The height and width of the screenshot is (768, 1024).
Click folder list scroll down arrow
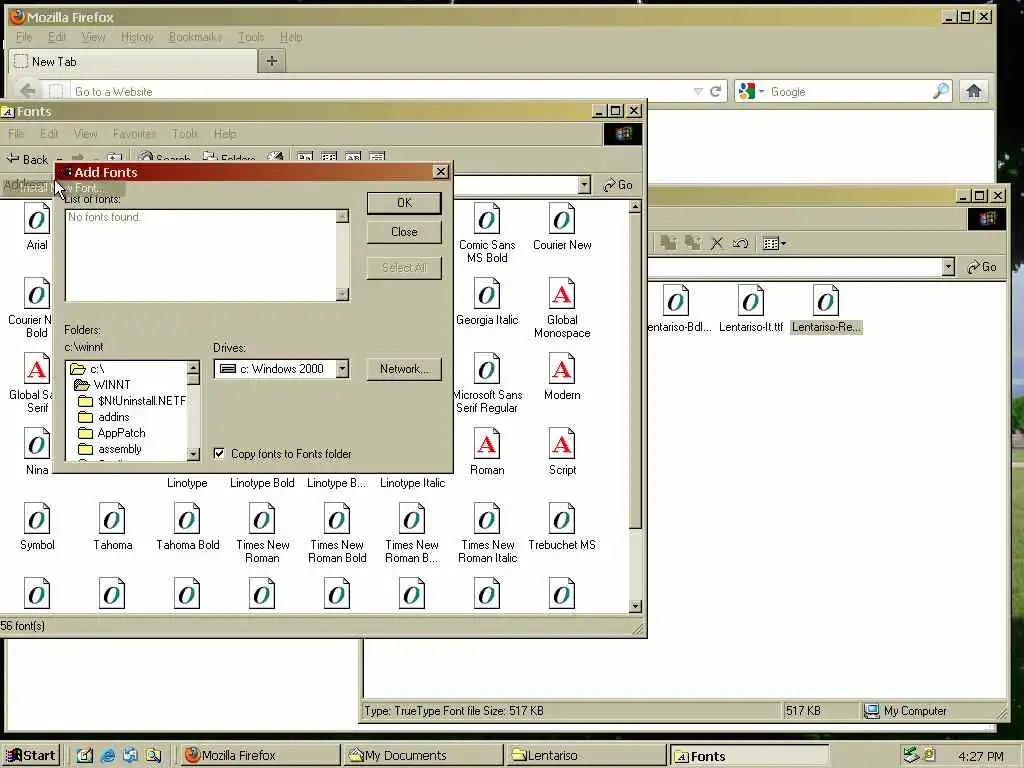(x=193, y=454)
